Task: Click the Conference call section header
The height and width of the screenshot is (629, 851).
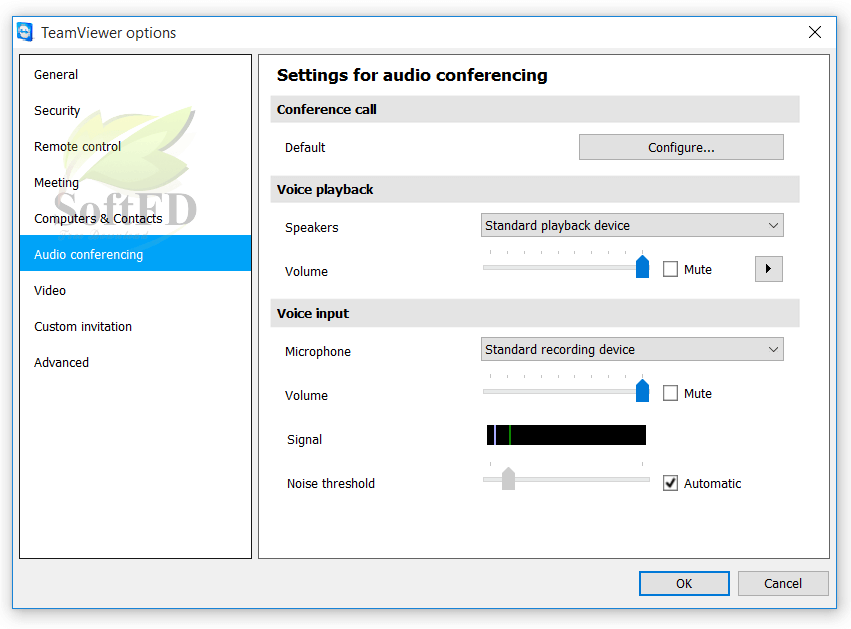Action: coord(535,109)
